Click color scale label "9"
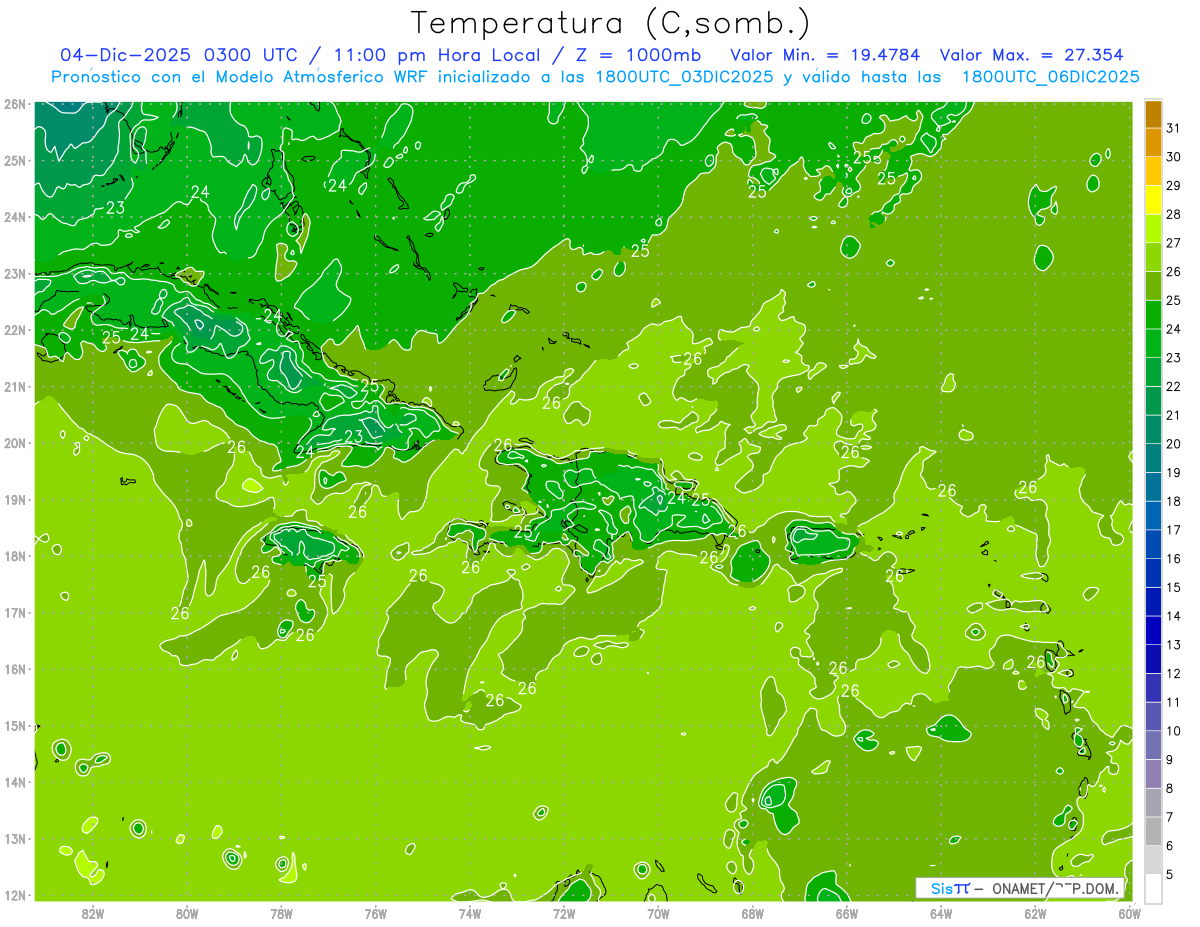The height and width of the screenshot is (927, 1200). 1169,759
